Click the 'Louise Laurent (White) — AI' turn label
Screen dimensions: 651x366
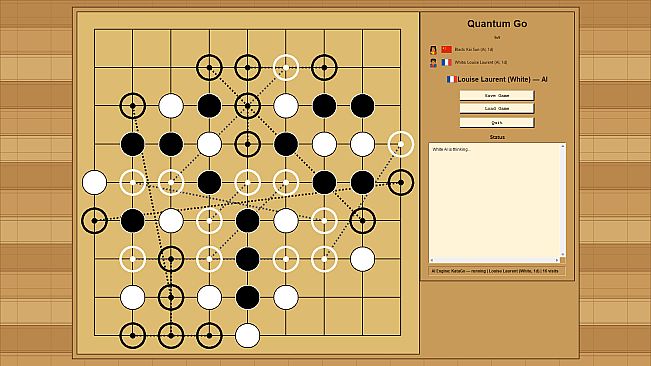502,79
